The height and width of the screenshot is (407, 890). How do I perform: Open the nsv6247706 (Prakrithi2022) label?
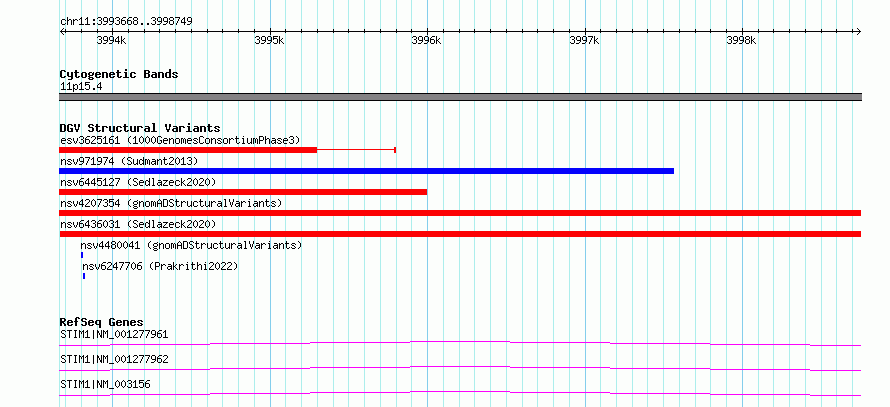[160, 266]
